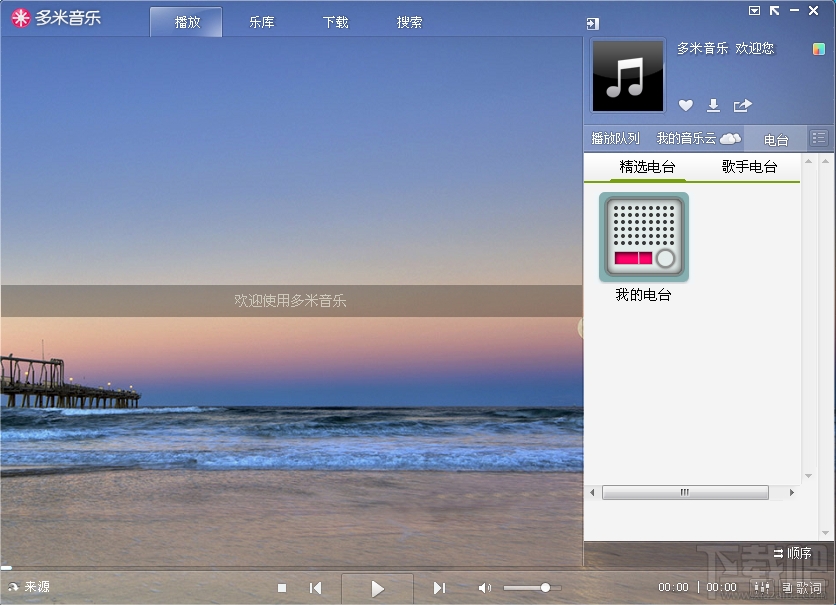This screenshot has width=836, height=605.
Task: Toggle play mode by clicking 顺序
Action: pos(797,553)
